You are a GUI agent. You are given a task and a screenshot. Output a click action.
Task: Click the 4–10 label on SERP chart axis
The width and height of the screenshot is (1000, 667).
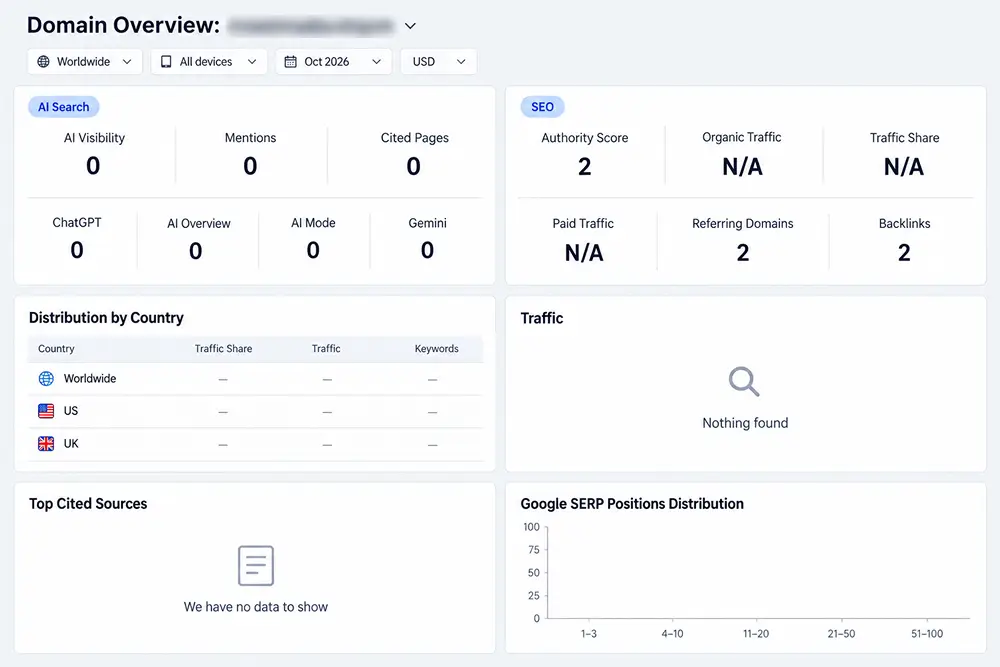click(x=672, y=634)
